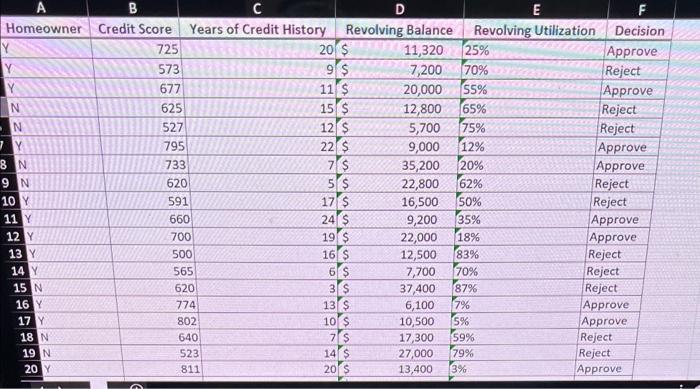Click revolving balance cell 11,320

[x=399, y=50]
